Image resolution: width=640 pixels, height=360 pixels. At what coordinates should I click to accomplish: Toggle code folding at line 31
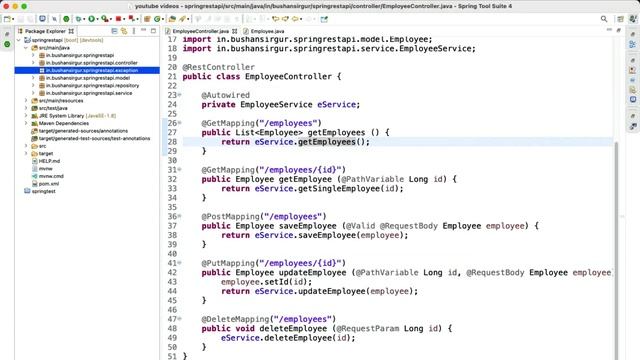pos(180,169)
